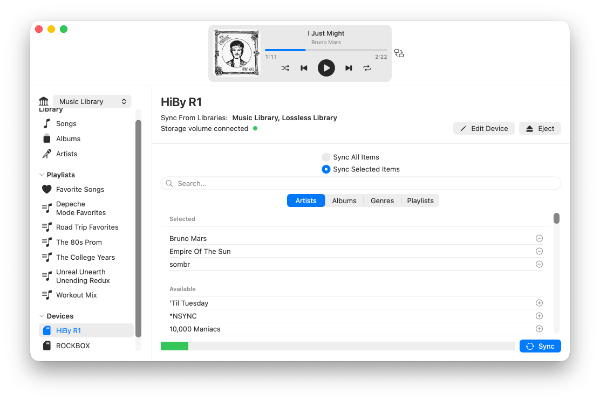Click the storage usage bar
The width and height of the screenshot is (600, 401).
coord(338,346)
